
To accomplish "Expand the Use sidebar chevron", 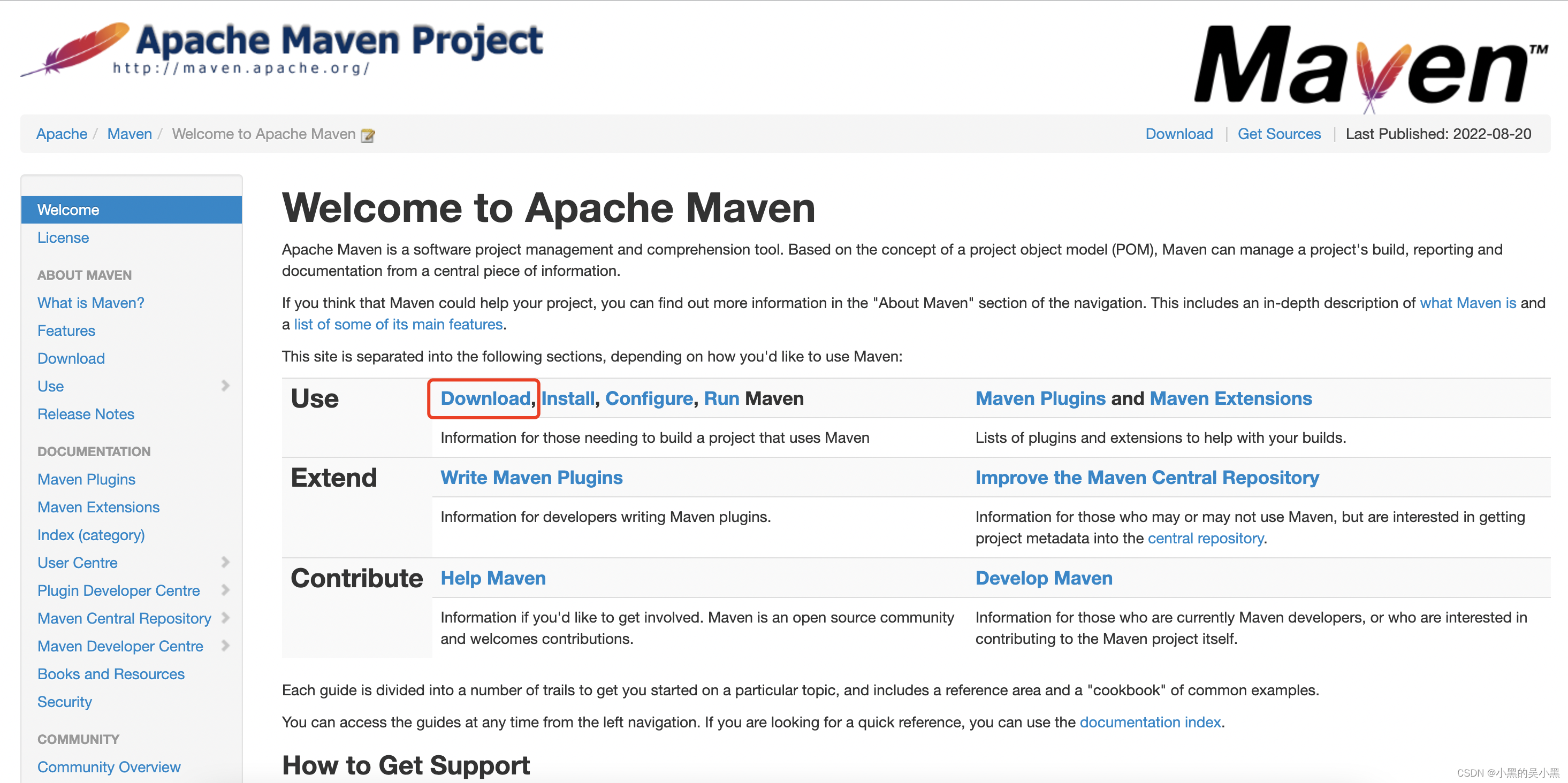I will pos(225,386).
